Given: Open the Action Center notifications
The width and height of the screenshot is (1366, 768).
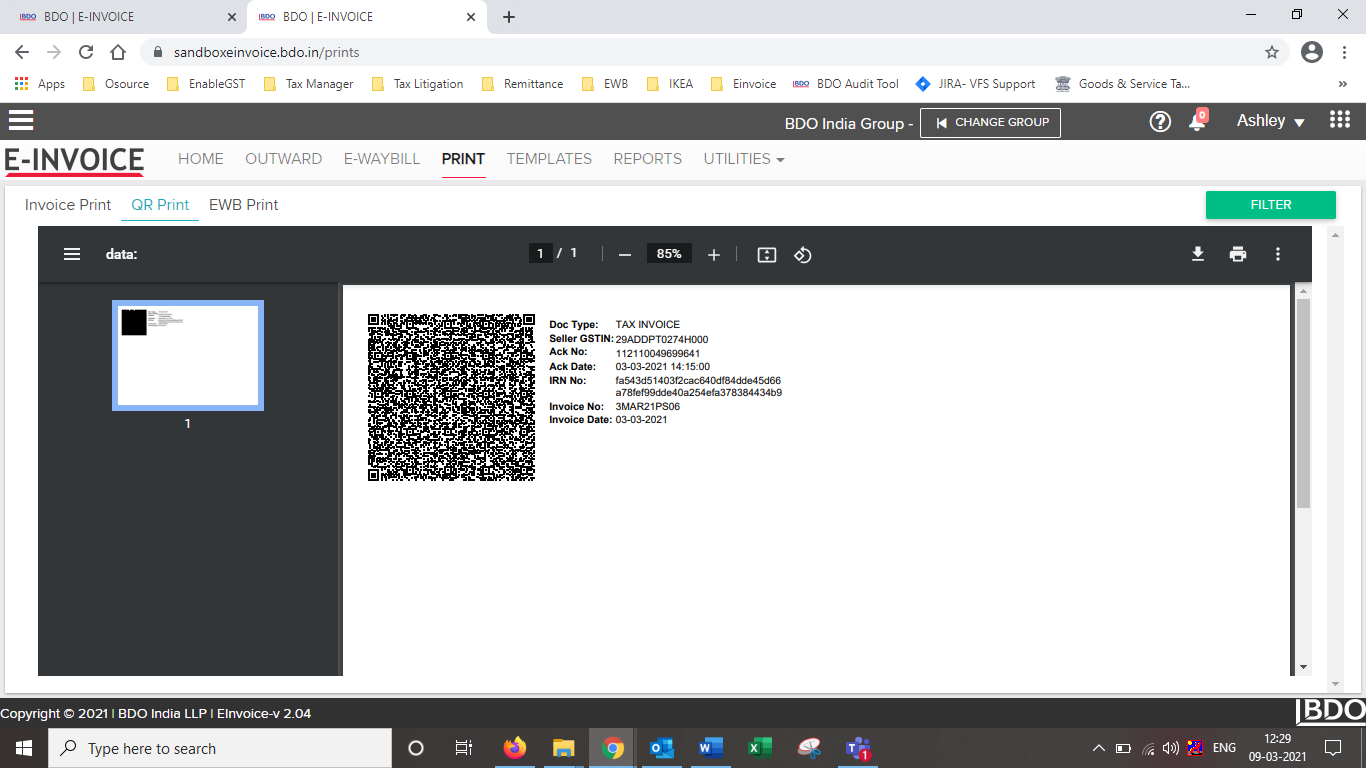Looking at the screenshot, I should coord(1333,748).
